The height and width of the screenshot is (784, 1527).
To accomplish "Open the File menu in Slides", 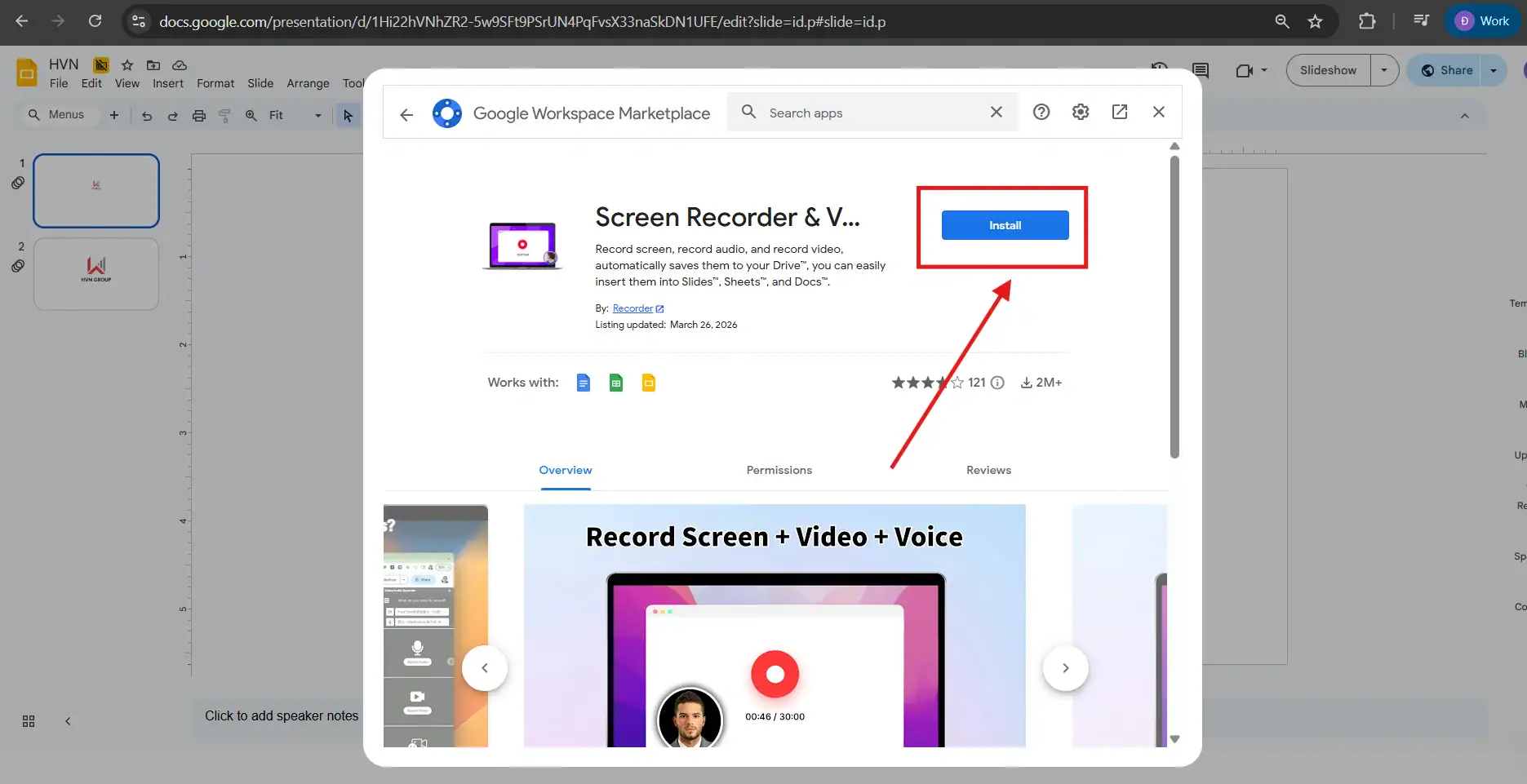I will (x=59, y=83).
